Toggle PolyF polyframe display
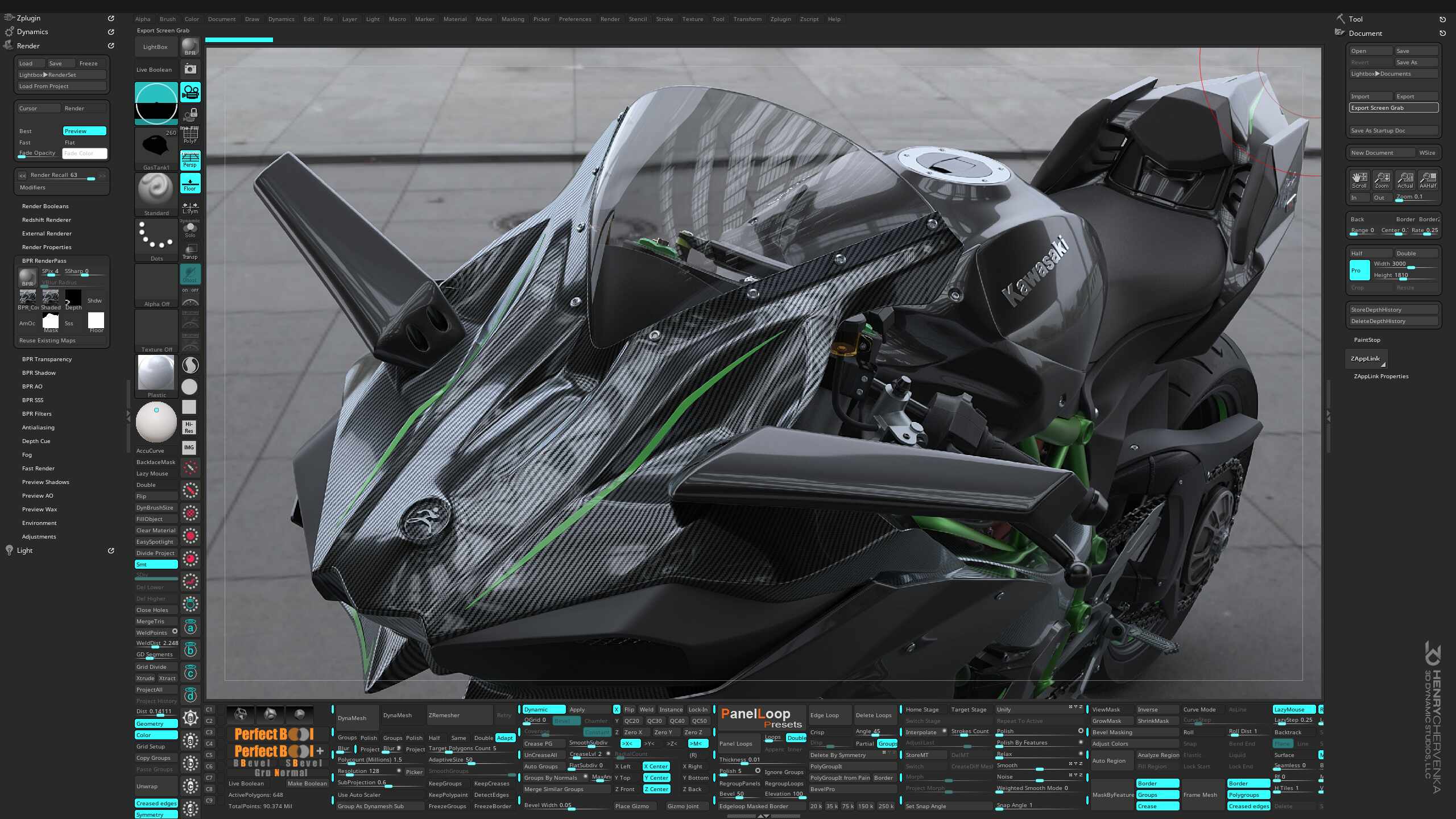 (190, 136)
